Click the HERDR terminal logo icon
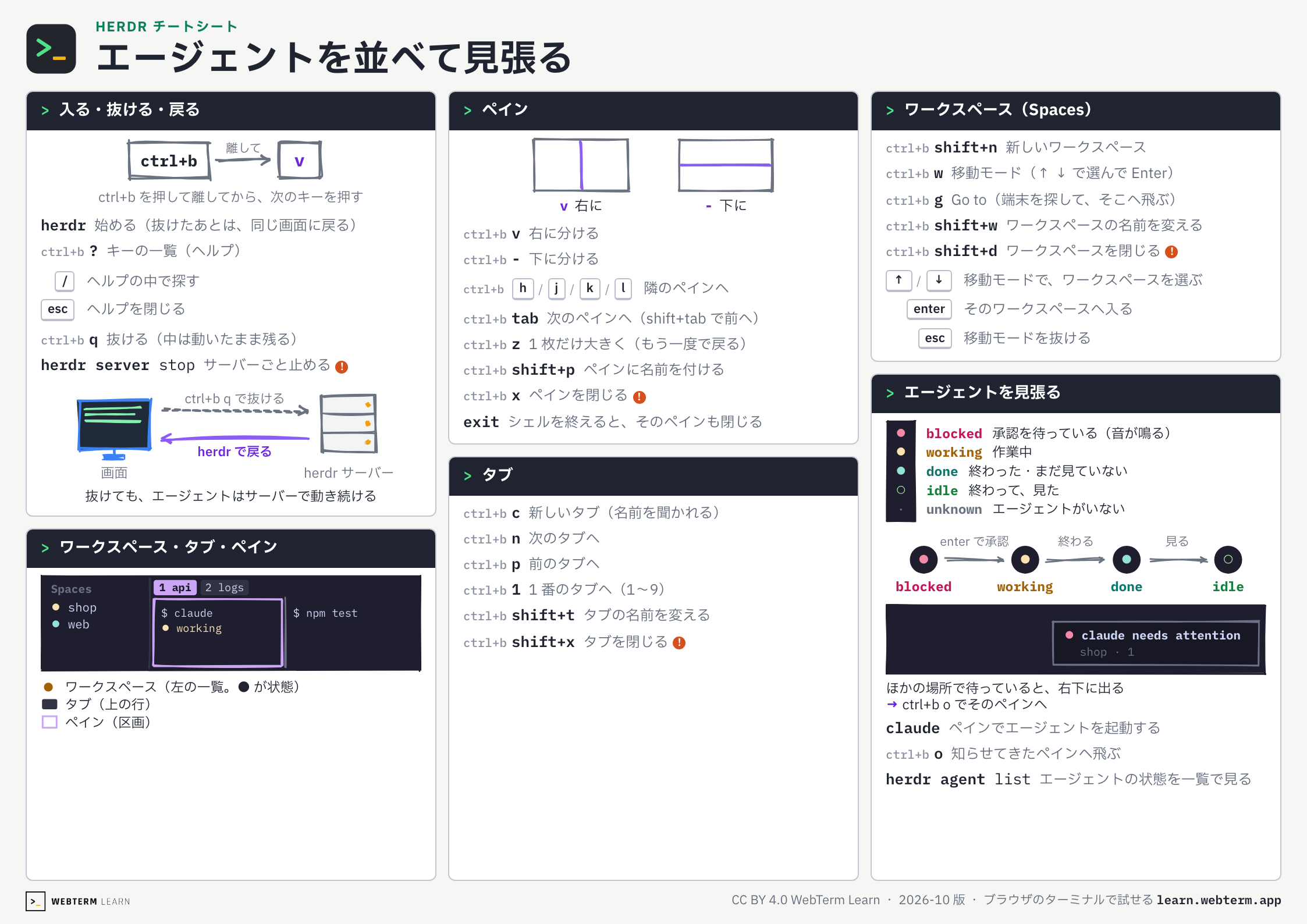This screenshot has width=1307, height=924. click(51, 49)
